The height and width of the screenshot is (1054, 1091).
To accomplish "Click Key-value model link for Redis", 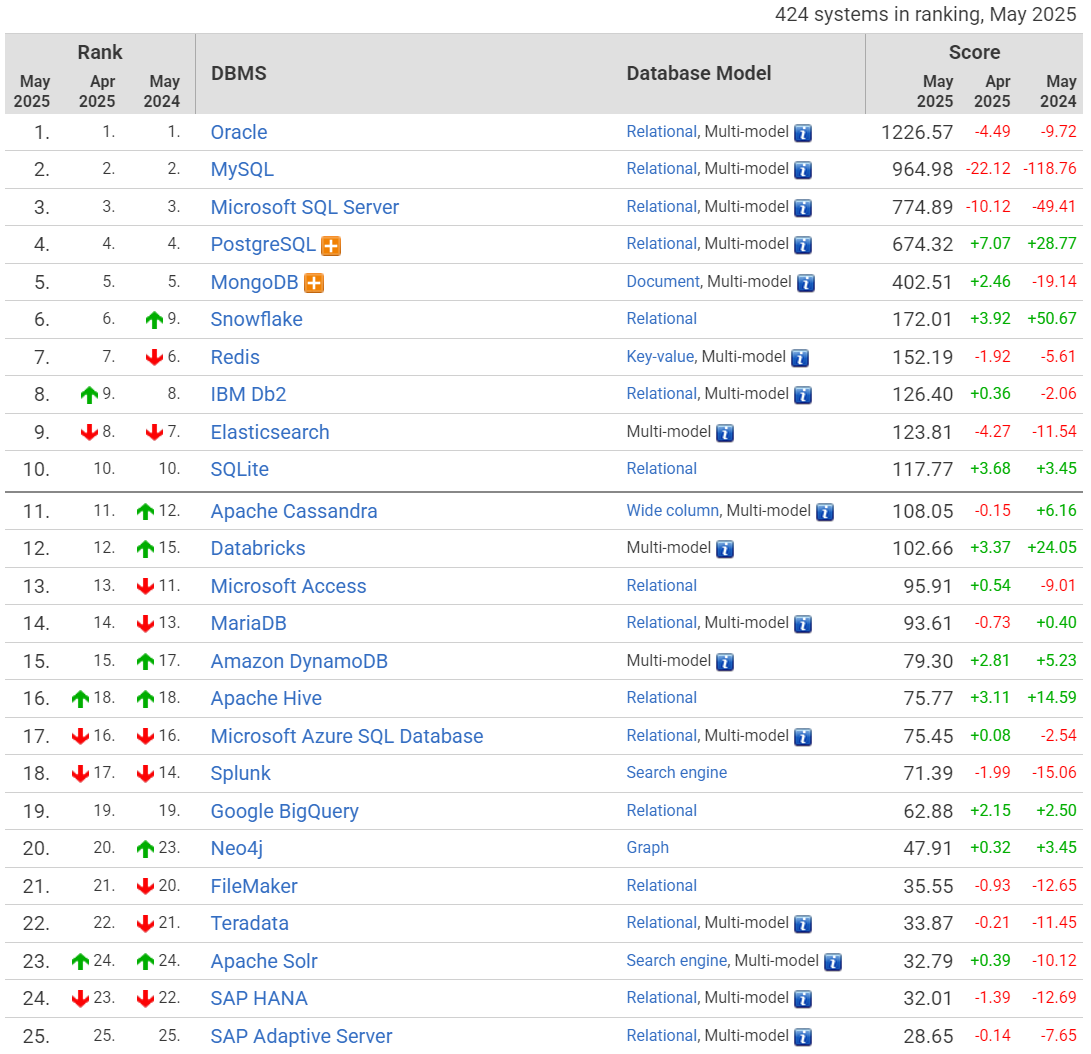I will [660, 357].
